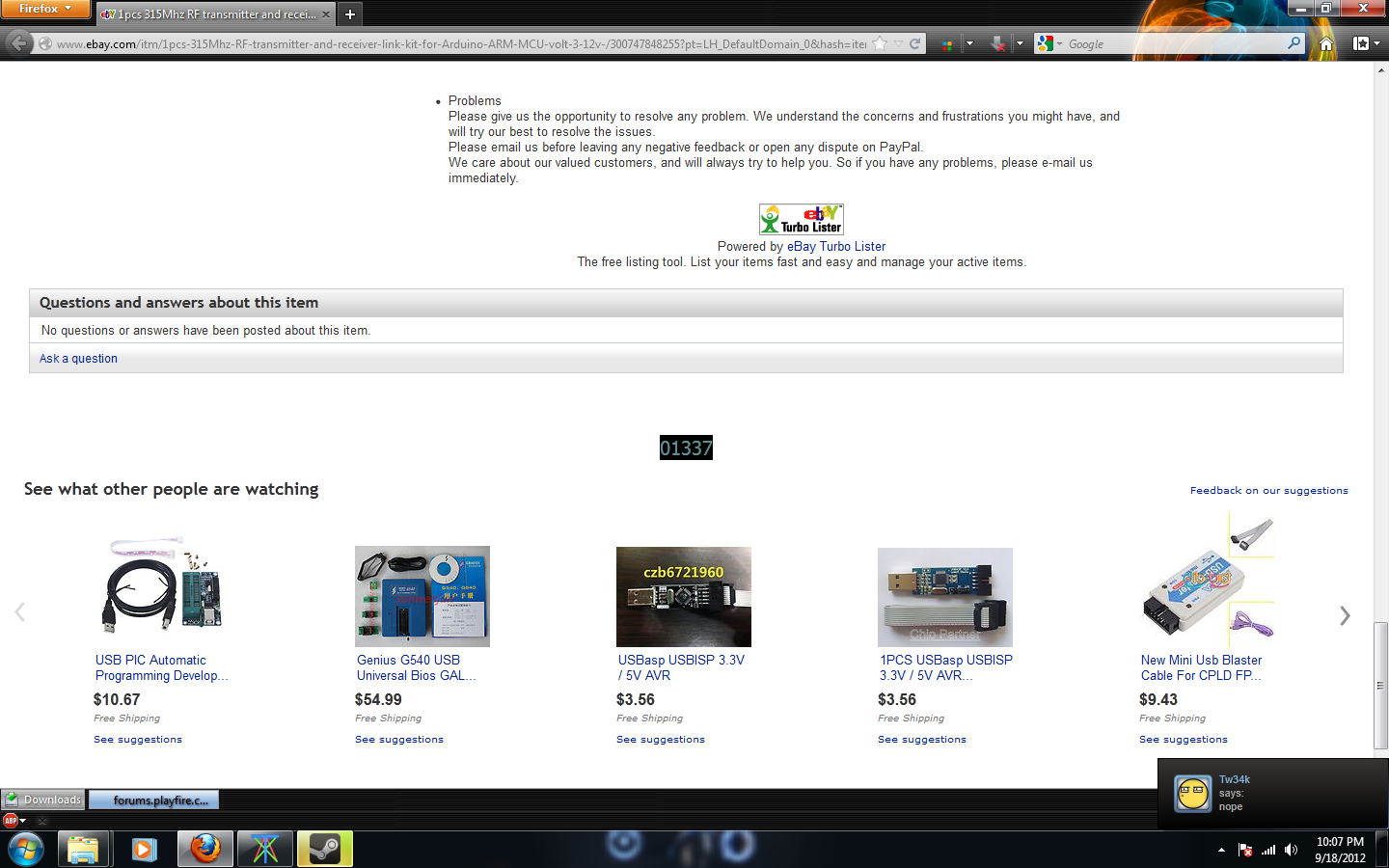This screenshot has width=1389, height=868.
Task: Expand the colored-squares icon dropdown arrow
Action: click(968, 43)
